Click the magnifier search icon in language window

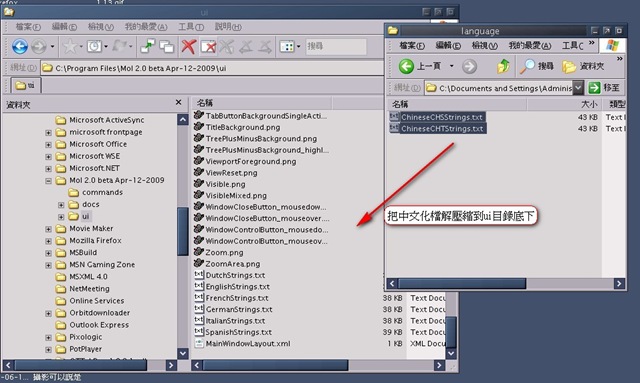click(x=527, y=66)
